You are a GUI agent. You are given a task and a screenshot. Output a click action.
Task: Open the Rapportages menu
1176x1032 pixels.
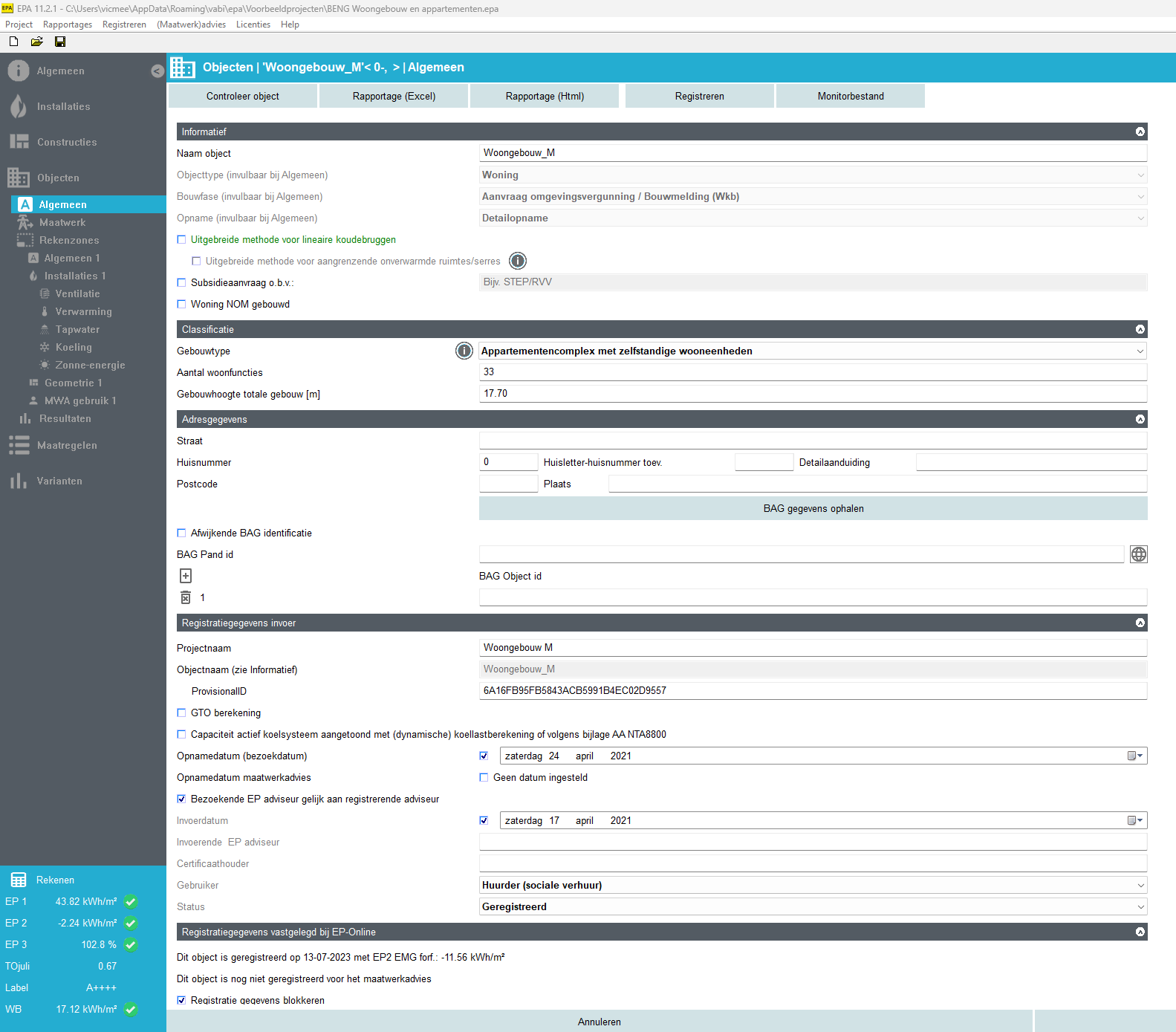point(68,25)
